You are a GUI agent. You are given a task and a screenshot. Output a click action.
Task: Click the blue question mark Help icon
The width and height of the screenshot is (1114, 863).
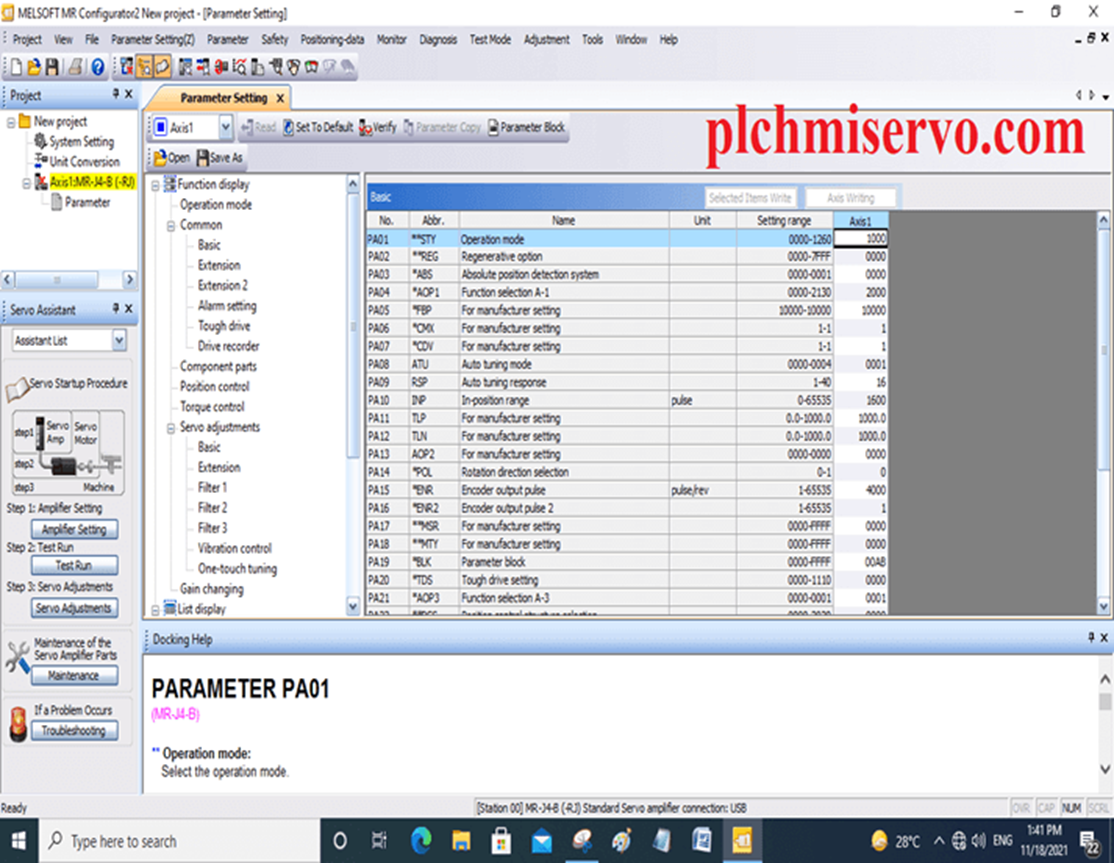[x=97, y=67]
